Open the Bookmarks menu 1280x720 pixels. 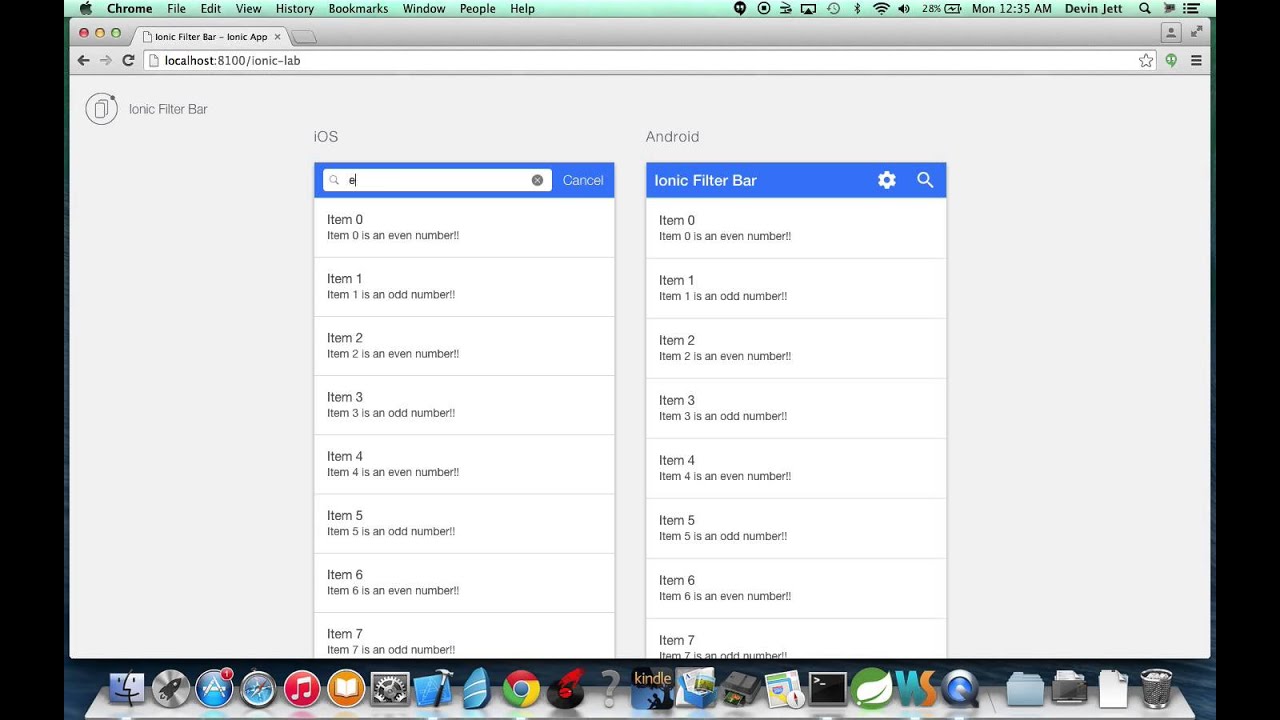tap(359, 8)
